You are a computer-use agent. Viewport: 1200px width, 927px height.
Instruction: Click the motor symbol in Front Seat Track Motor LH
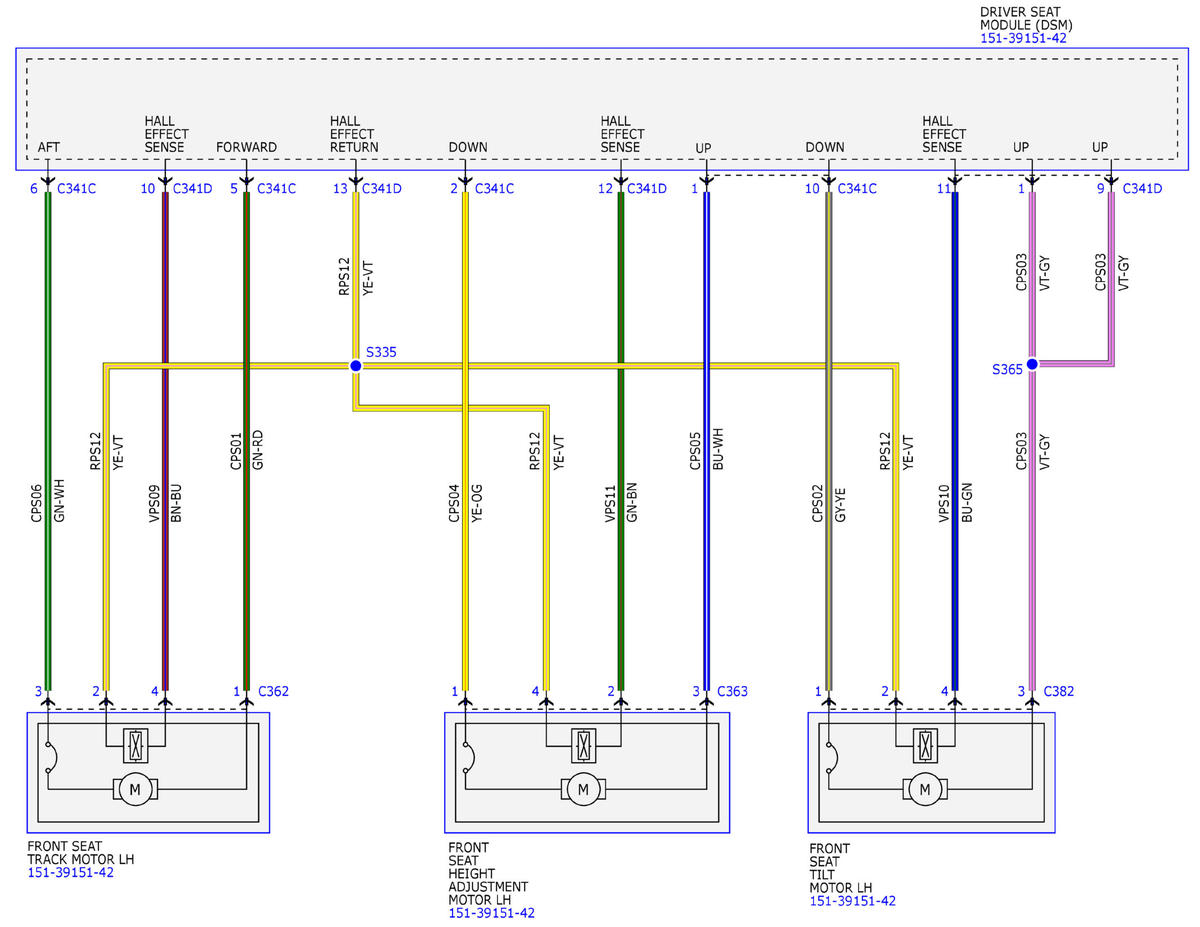click(134, 790)
